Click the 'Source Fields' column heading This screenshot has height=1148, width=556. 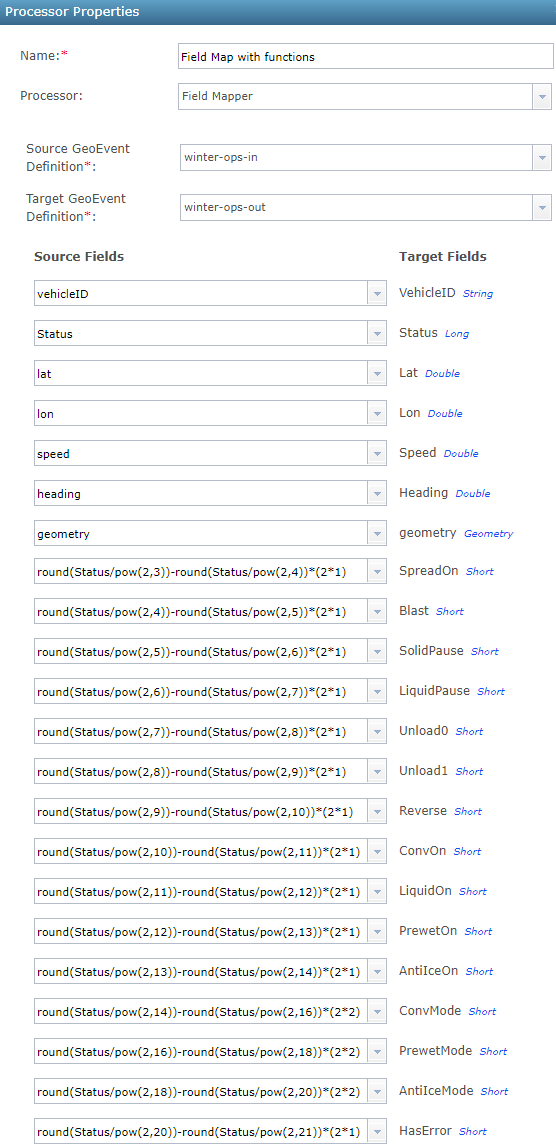79,256
